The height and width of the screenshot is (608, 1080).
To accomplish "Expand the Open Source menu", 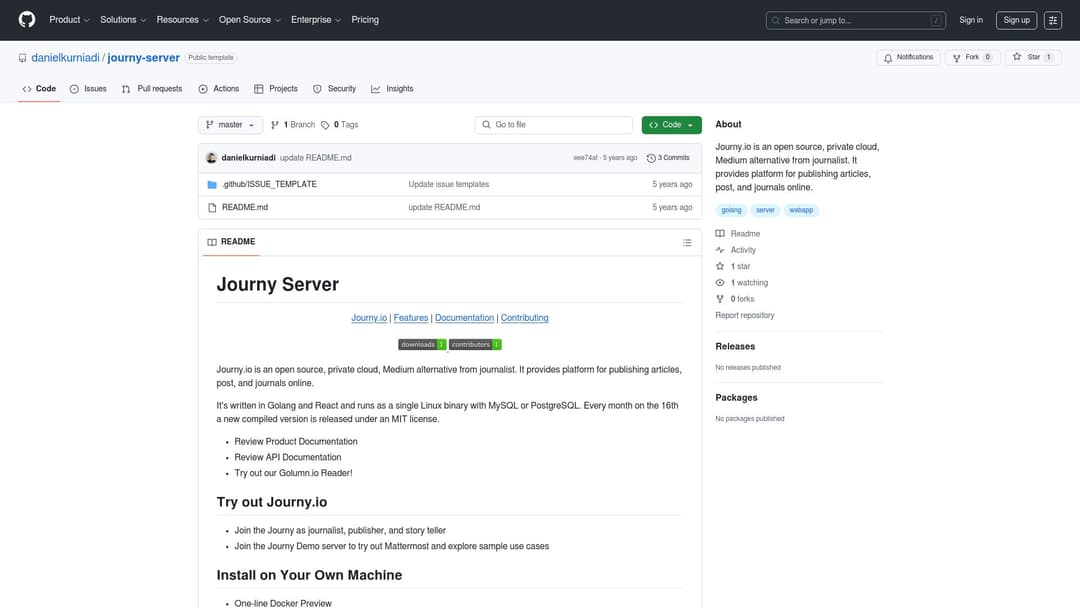I will (250, 20).
